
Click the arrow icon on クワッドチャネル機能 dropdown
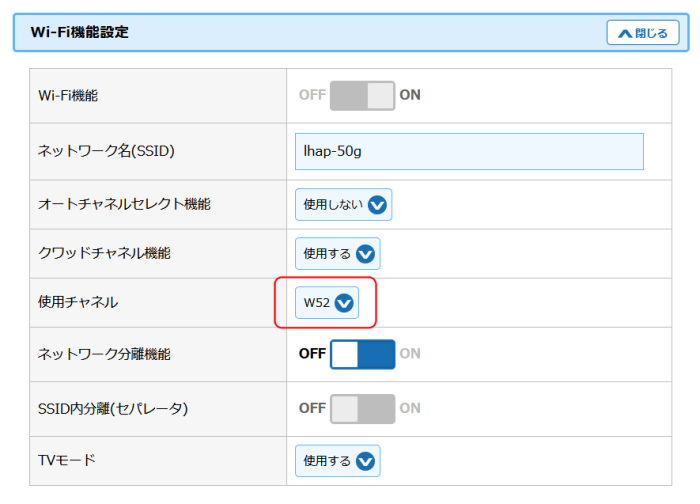[x=366, y=254]
